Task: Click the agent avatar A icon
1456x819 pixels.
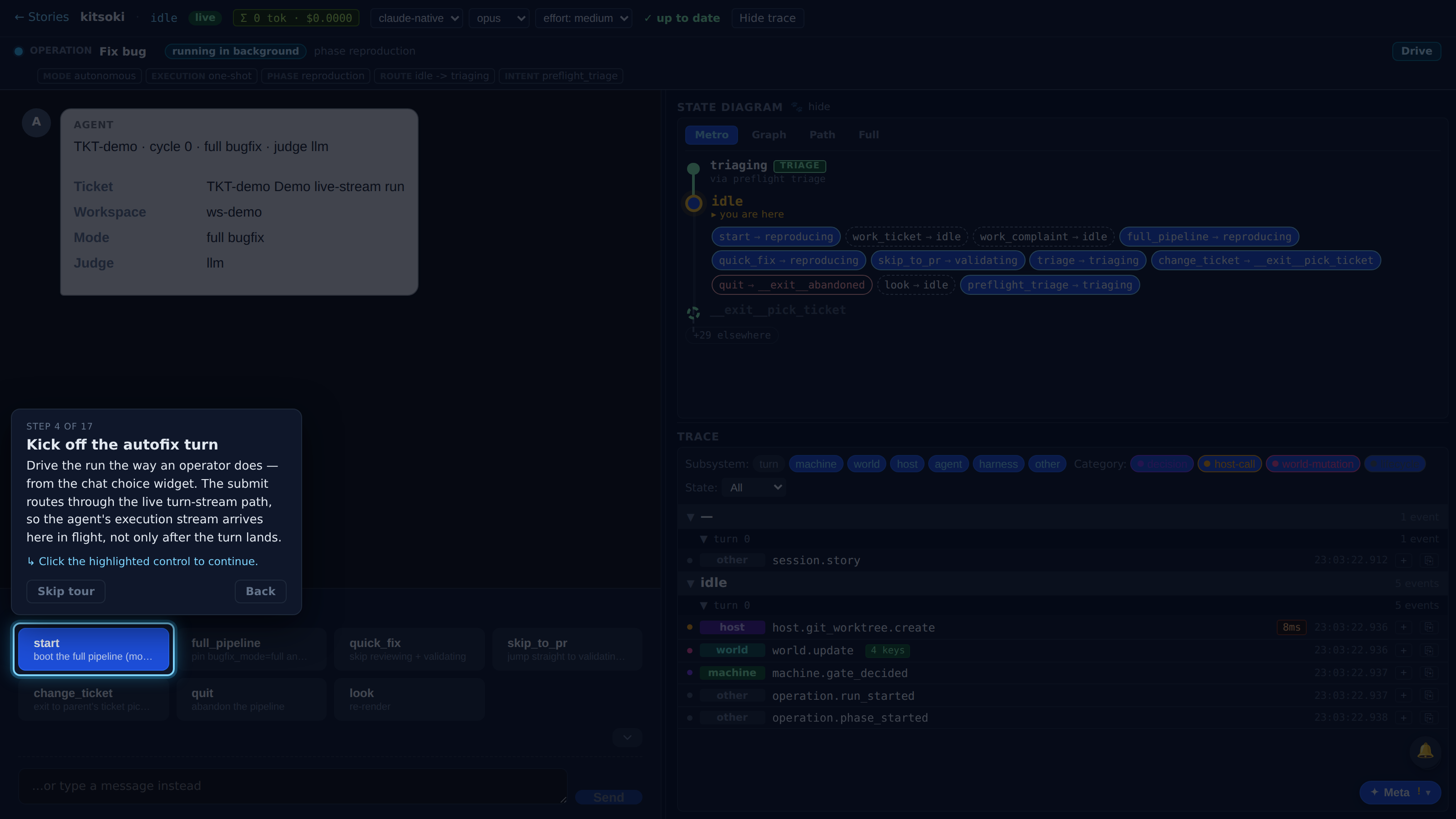Action: click(x=36, y=122)
